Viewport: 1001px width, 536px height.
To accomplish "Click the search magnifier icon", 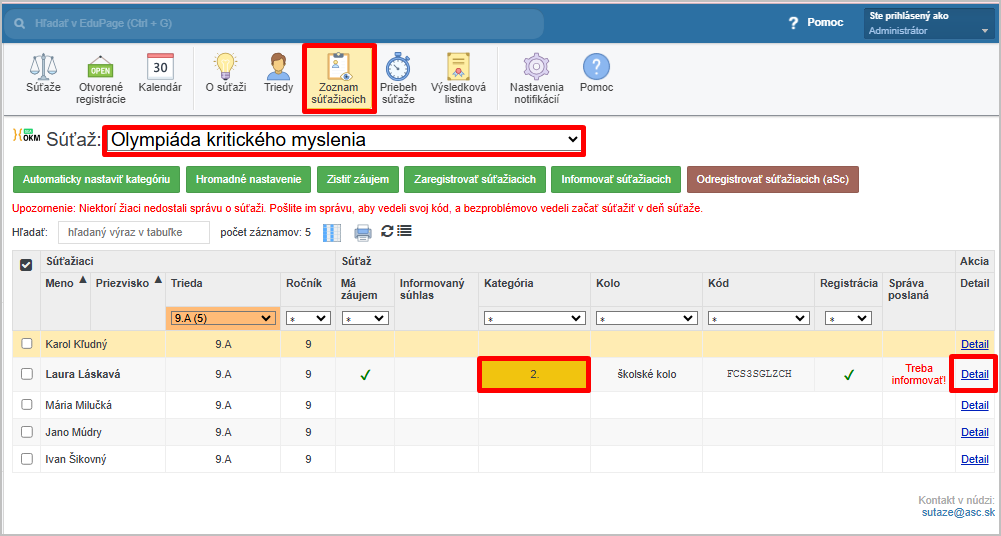I will tap(21, 24).
